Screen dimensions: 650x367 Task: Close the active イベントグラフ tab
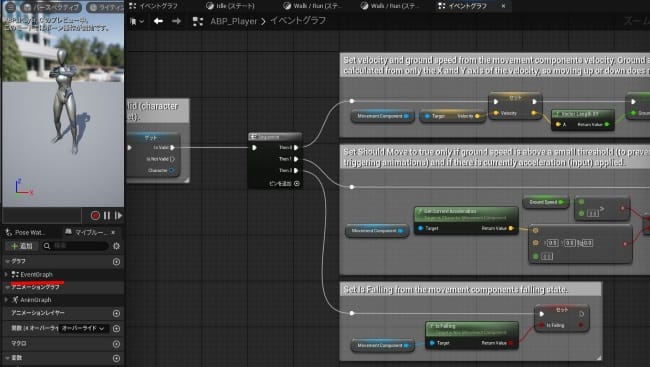click(x=503, y=6)
